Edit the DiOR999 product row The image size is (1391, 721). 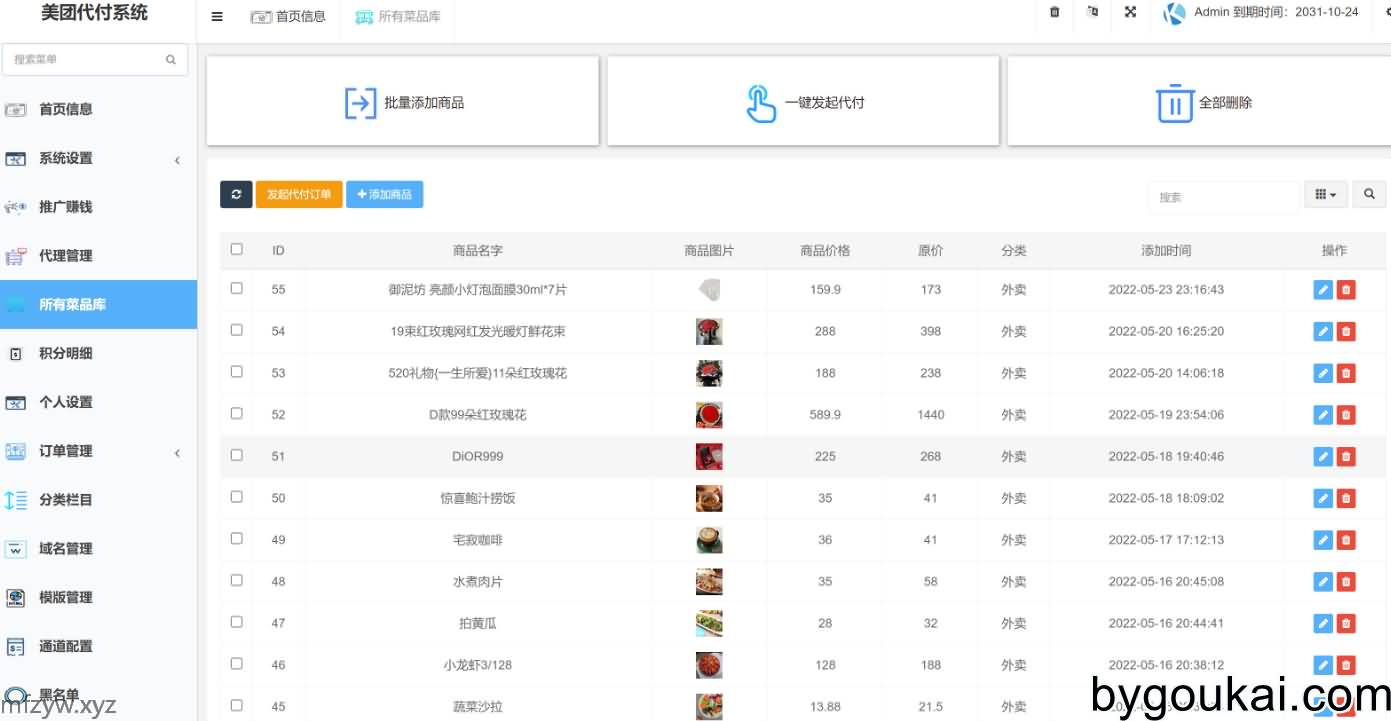tap(1322, 456)
